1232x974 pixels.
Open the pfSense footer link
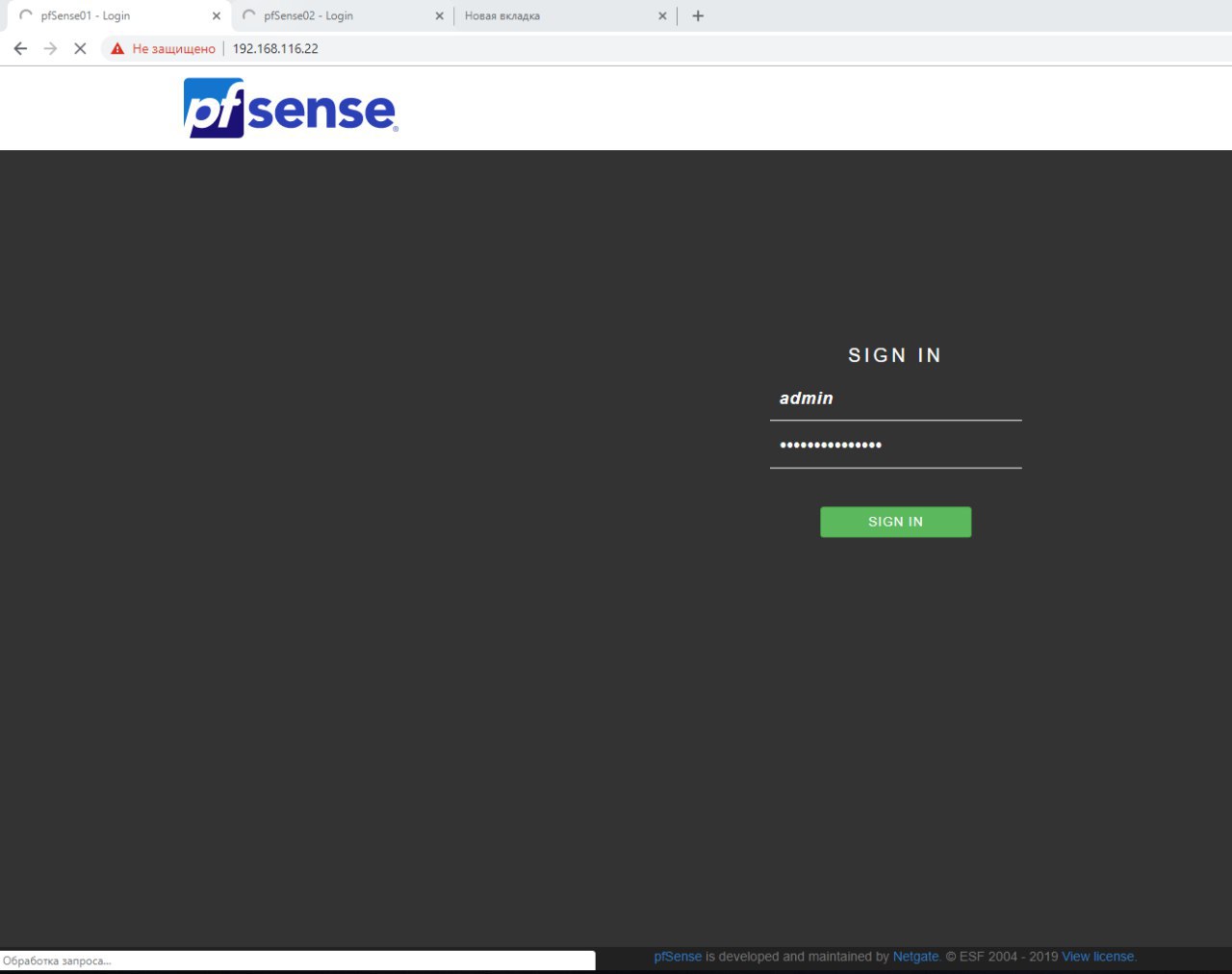point(678,957)
